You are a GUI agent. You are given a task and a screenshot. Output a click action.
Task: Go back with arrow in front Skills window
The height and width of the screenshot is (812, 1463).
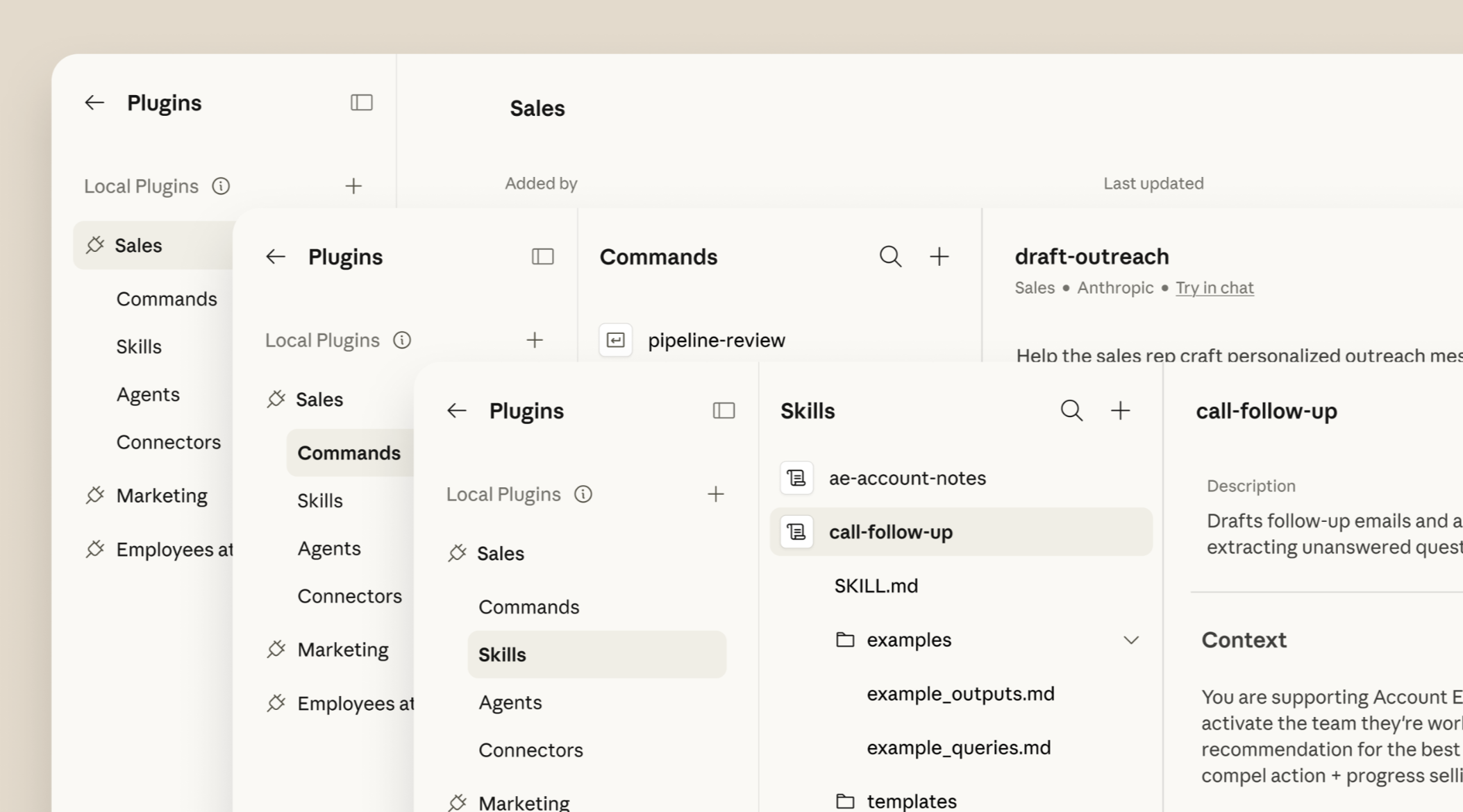coord(457,411)
